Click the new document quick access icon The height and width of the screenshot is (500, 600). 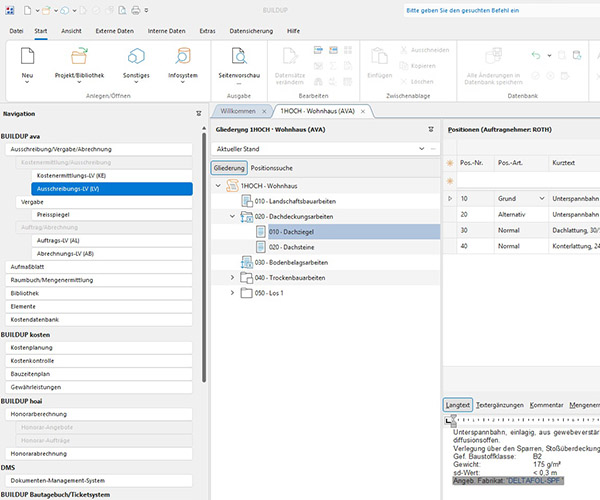click(28, 10)
